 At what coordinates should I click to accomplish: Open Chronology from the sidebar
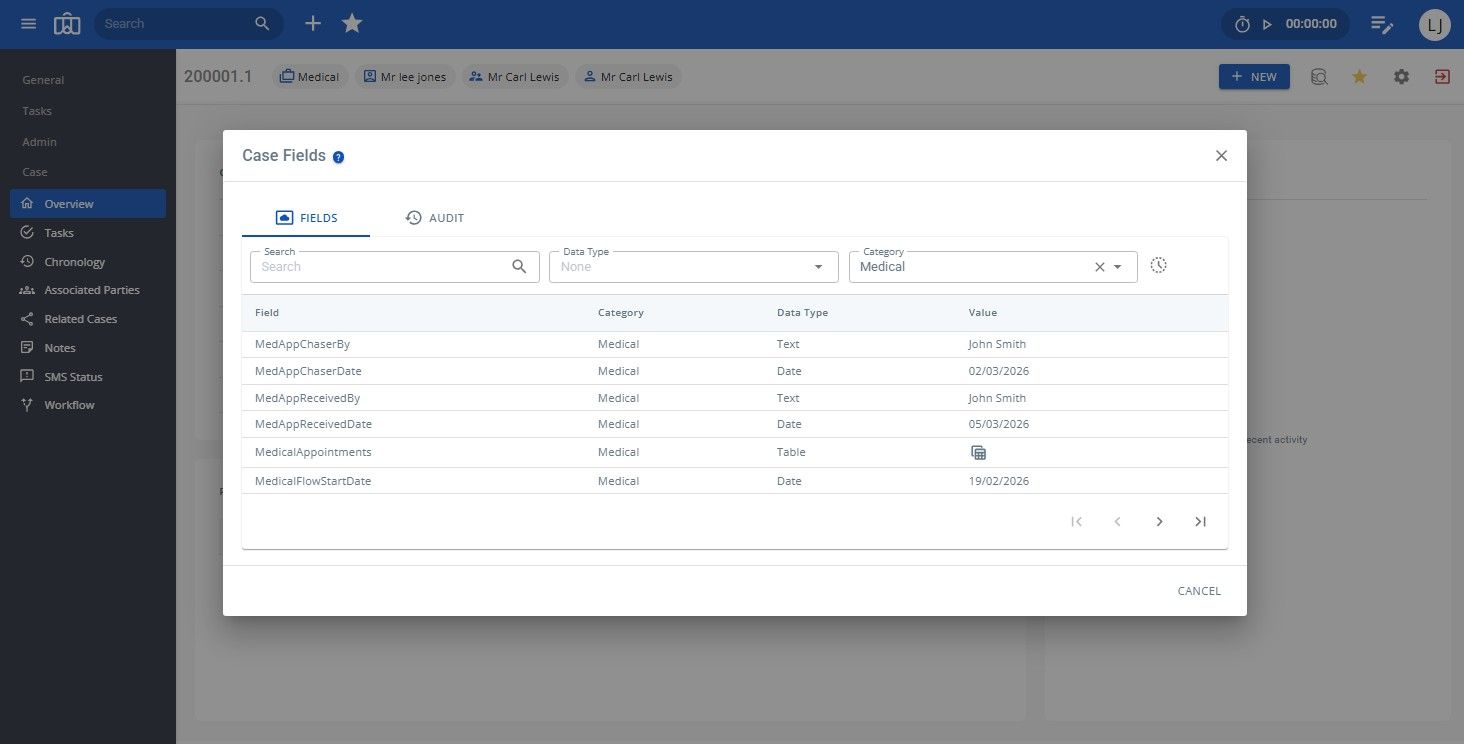coord(74,261)
